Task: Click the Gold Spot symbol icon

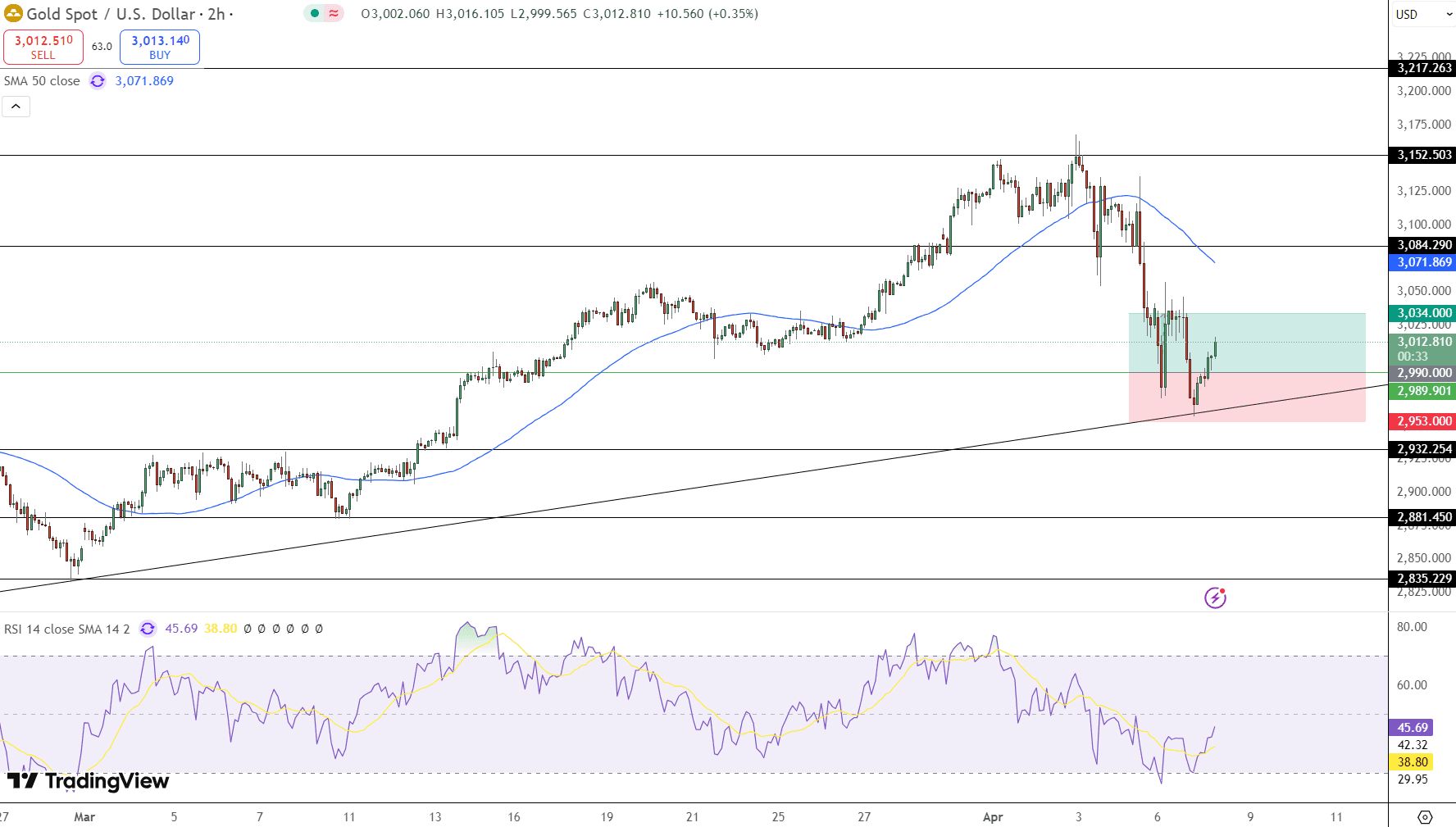Action: pos(13,14)
